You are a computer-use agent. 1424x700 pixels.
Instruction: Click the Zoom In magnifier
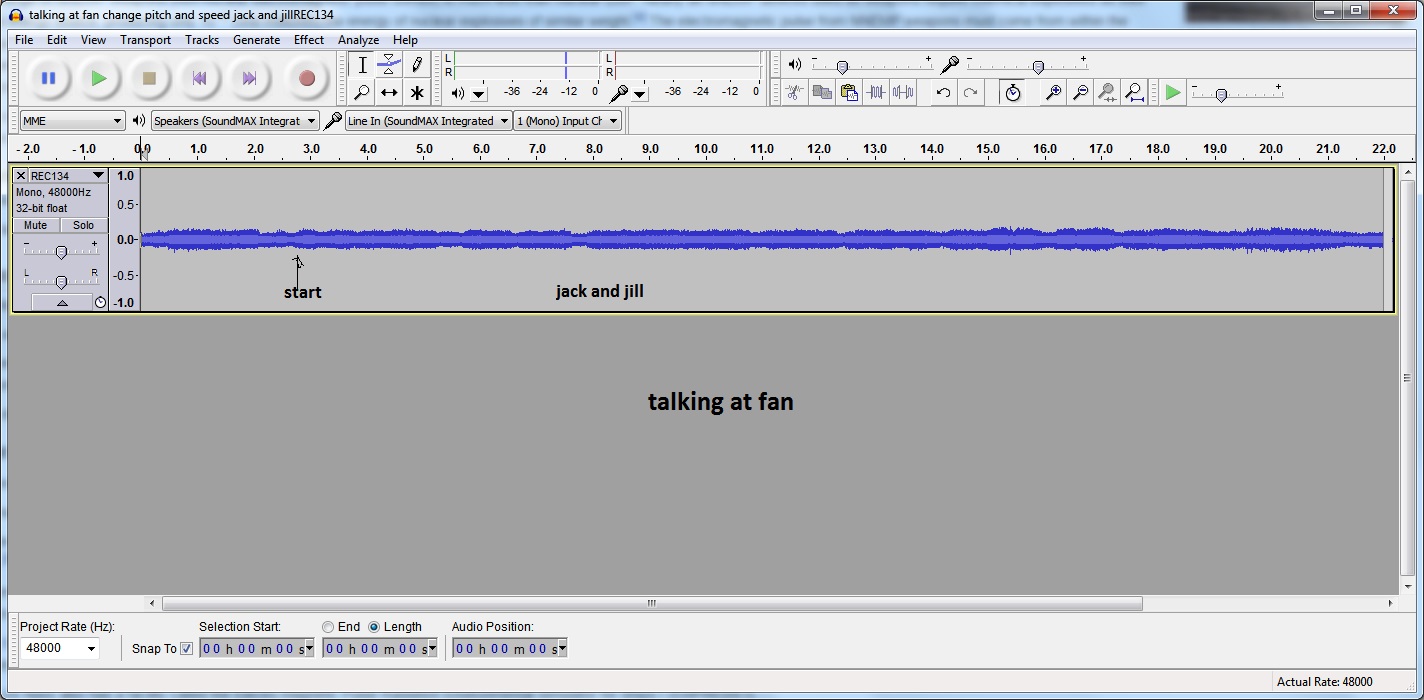tap(1053, 93)
